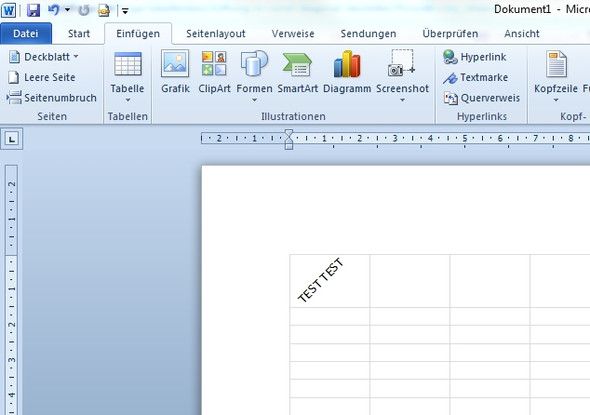590x415 pixels.
Task: Undo the last action
Action: [53, 10]
